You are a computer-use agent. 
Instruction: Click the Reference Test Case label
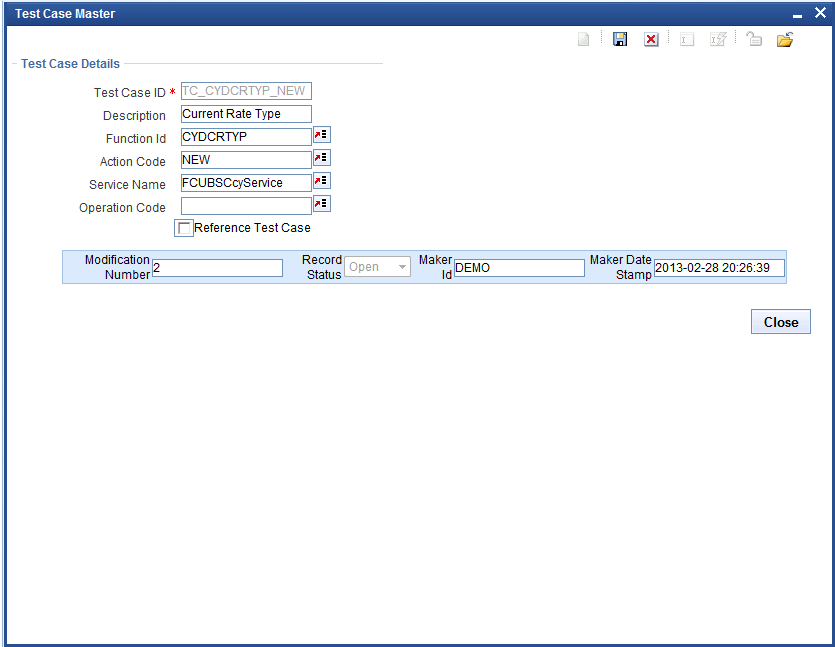[x=252, y=228]
